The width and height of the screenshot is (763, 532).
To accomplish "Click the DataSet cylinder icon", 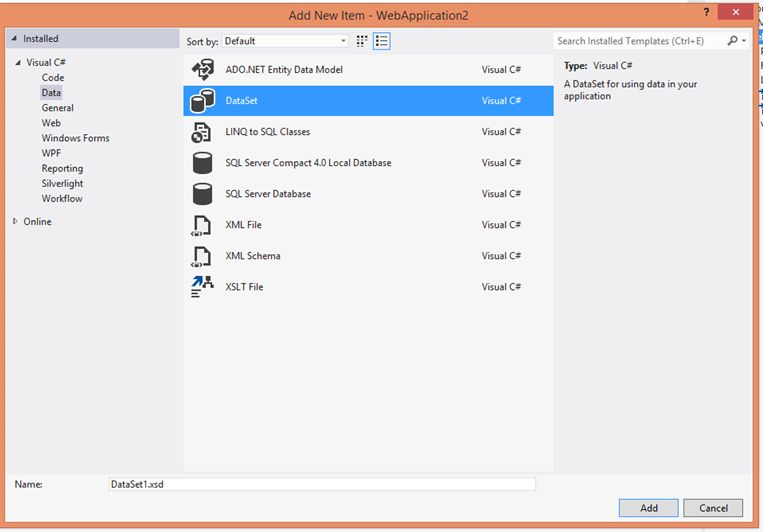I will pos(202,101).
